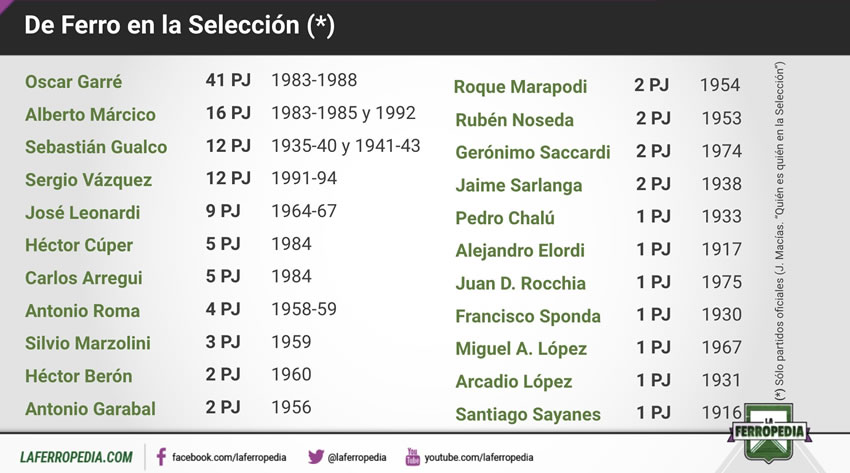Click the years 1983-1985 y 1992
Screen dimensions: 850x473
click(x=344, y=113)
